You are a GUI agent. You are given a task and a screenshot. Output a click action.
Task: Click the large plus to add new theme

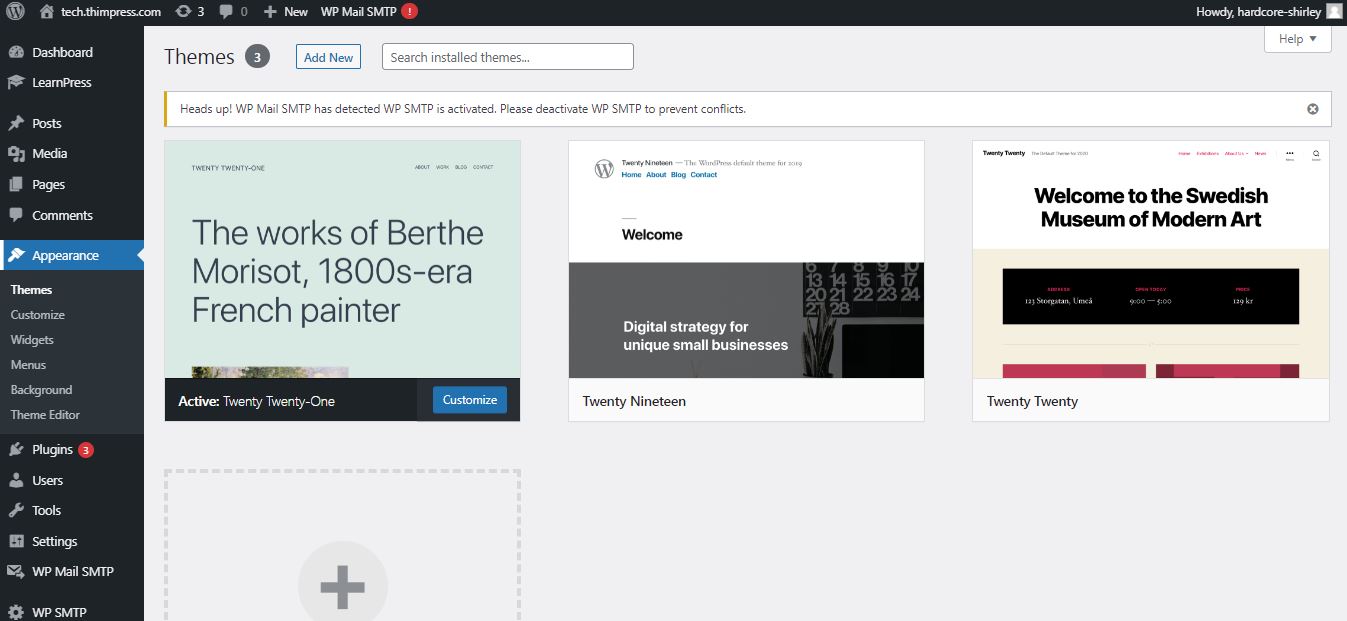pyautogui.click(x=342, y=587)
